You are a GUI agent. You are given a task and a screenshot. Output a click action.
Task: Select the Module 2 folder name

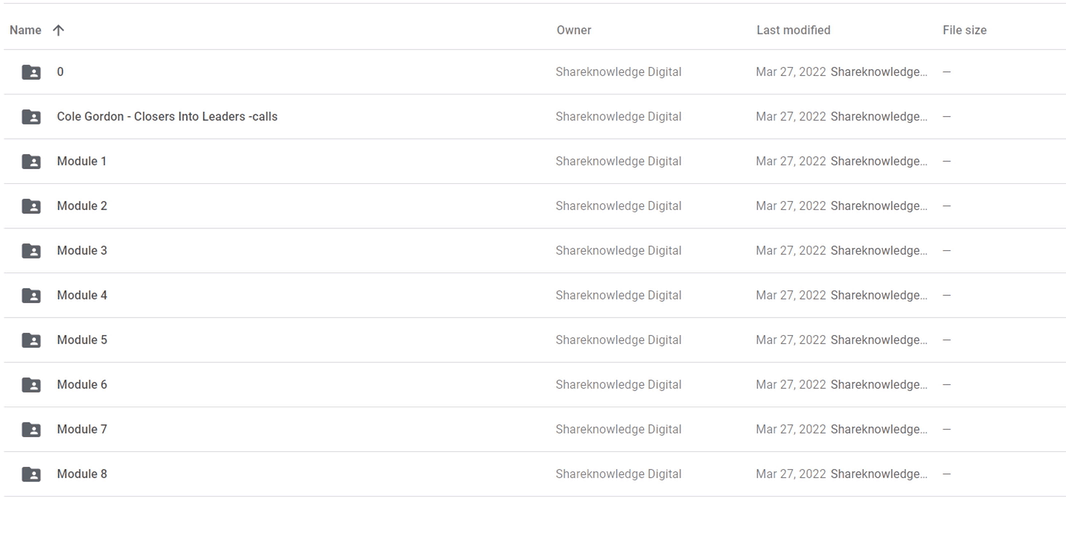(82, 206)
